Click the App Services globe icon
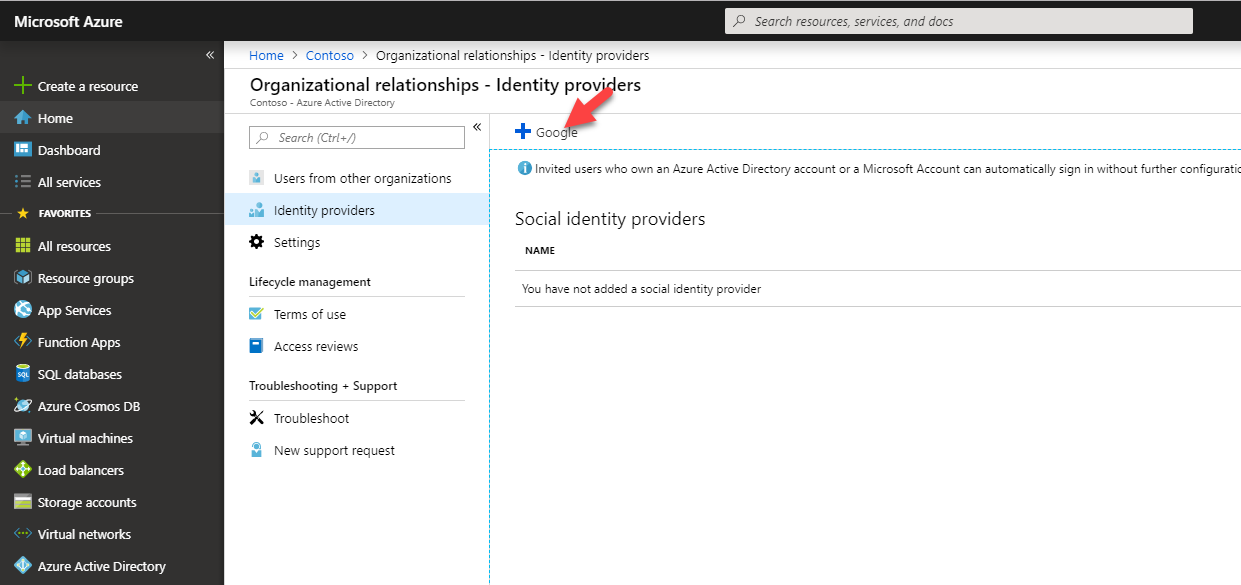Viewport: 1241px width, 585px height. (22, 310)
